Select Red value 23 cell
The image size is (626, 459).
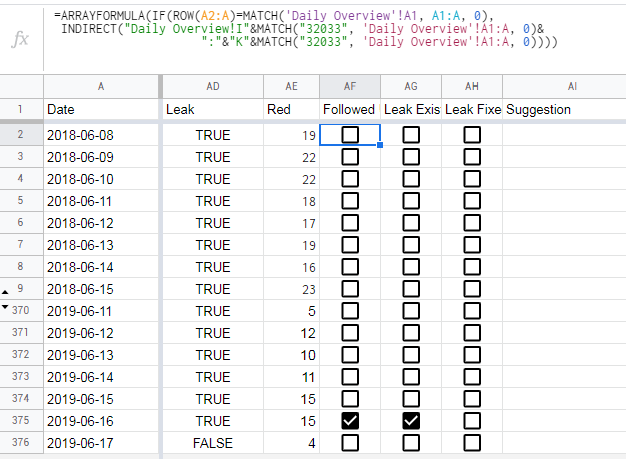[291, 289]
